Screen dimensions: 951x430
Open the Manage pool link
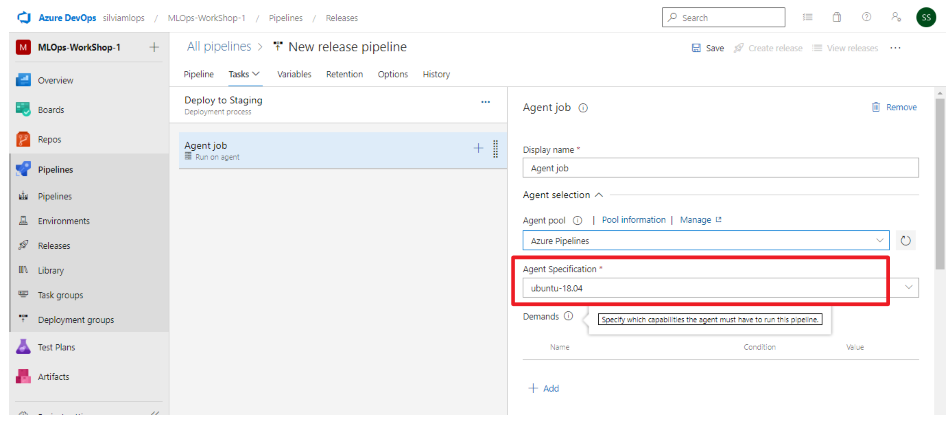[x=701, y=220]
